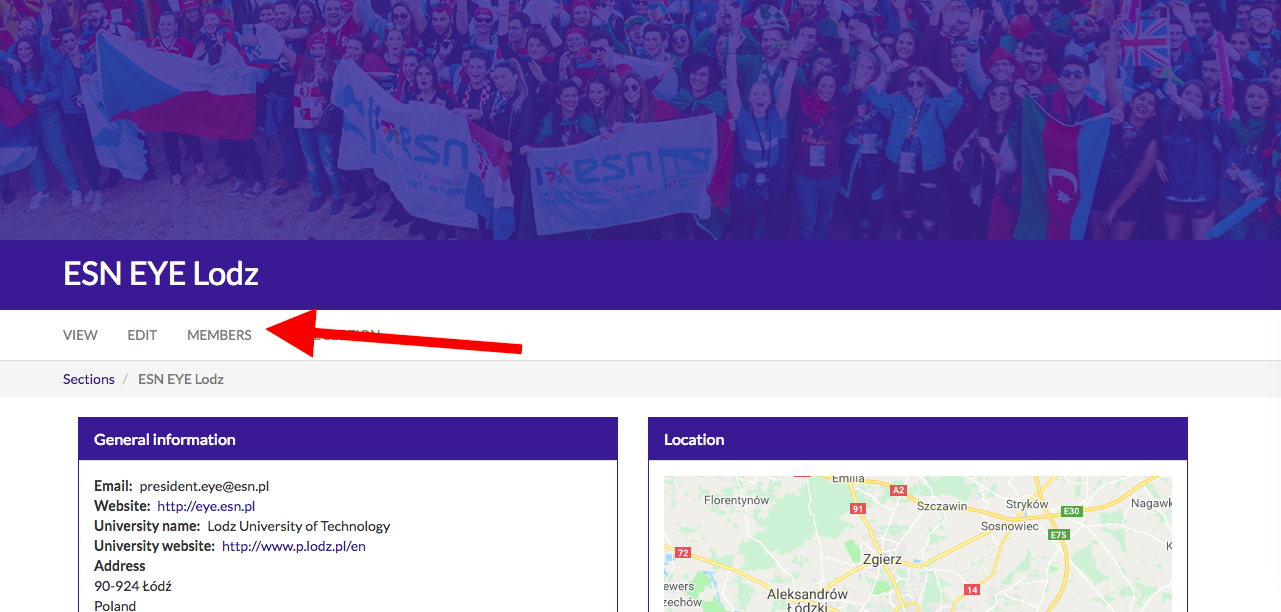Click the A2 motorway shield on the map
The height and width of the screenshot is (612, 1281).
(898, 490)
